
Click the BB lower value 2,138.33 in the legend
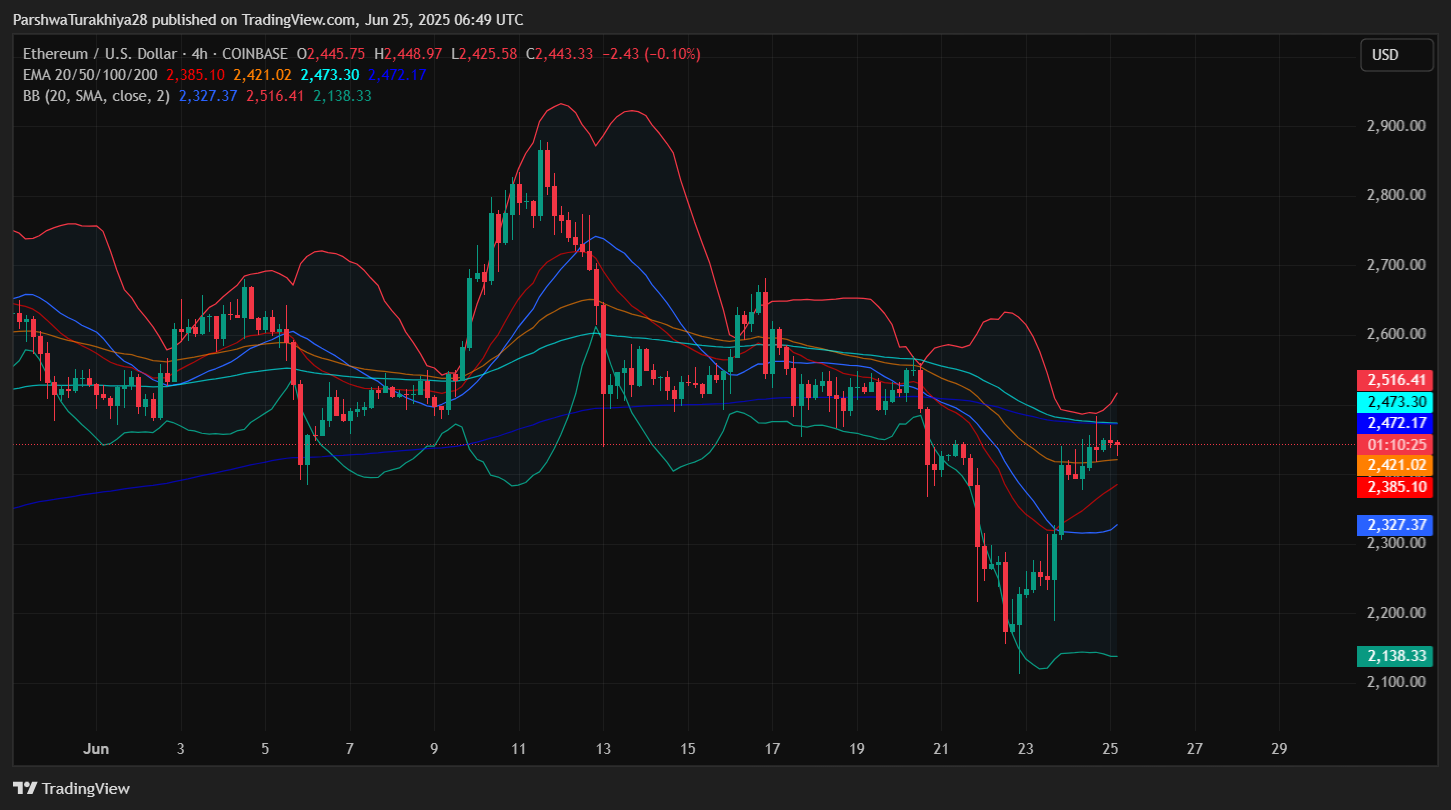pos(343,96)
